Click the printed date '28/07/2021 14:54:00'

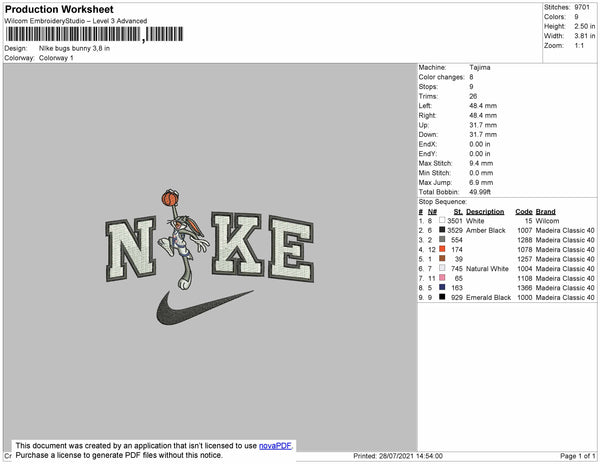pos(411,456)
